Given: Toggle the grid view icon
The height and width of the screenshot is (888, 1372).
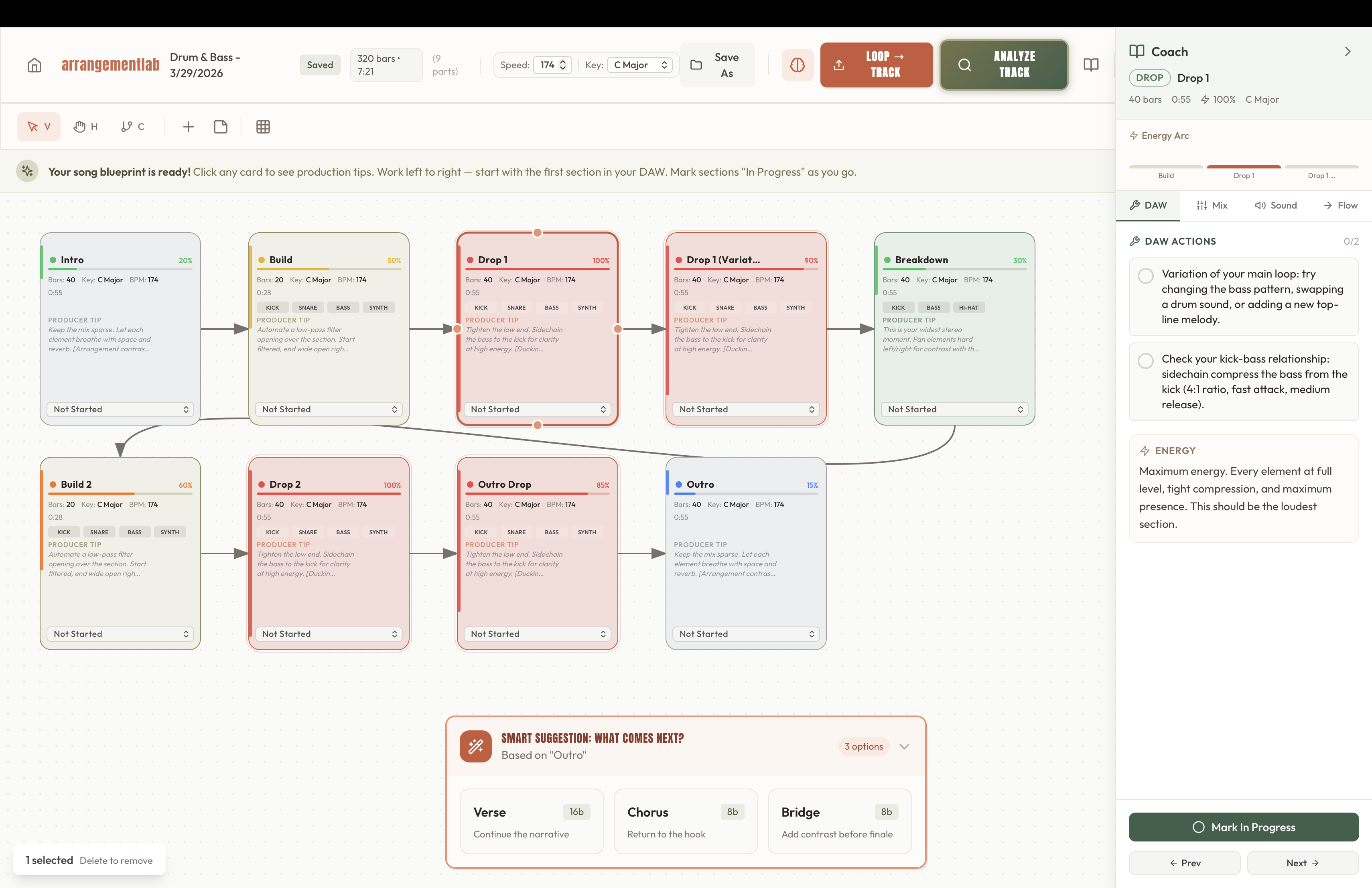Looking at the screenshot, I should point(263,127).
